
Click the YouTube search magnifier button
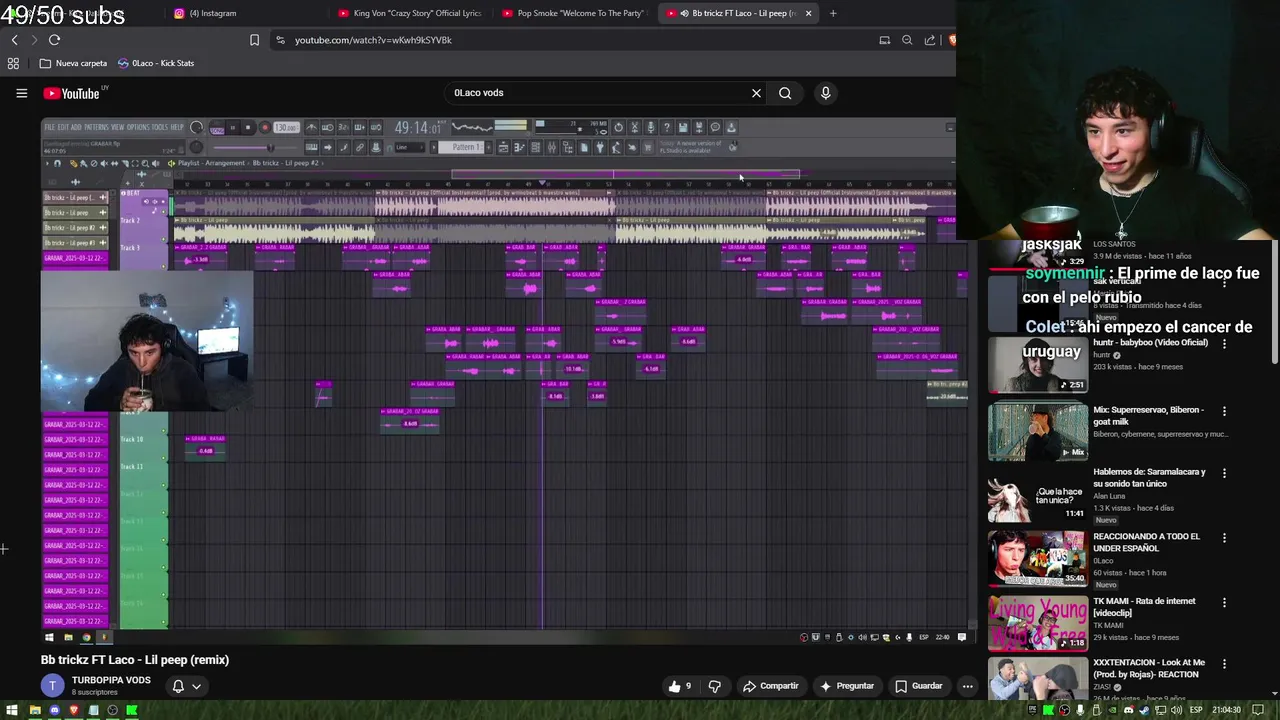click(x=785, y=93)
